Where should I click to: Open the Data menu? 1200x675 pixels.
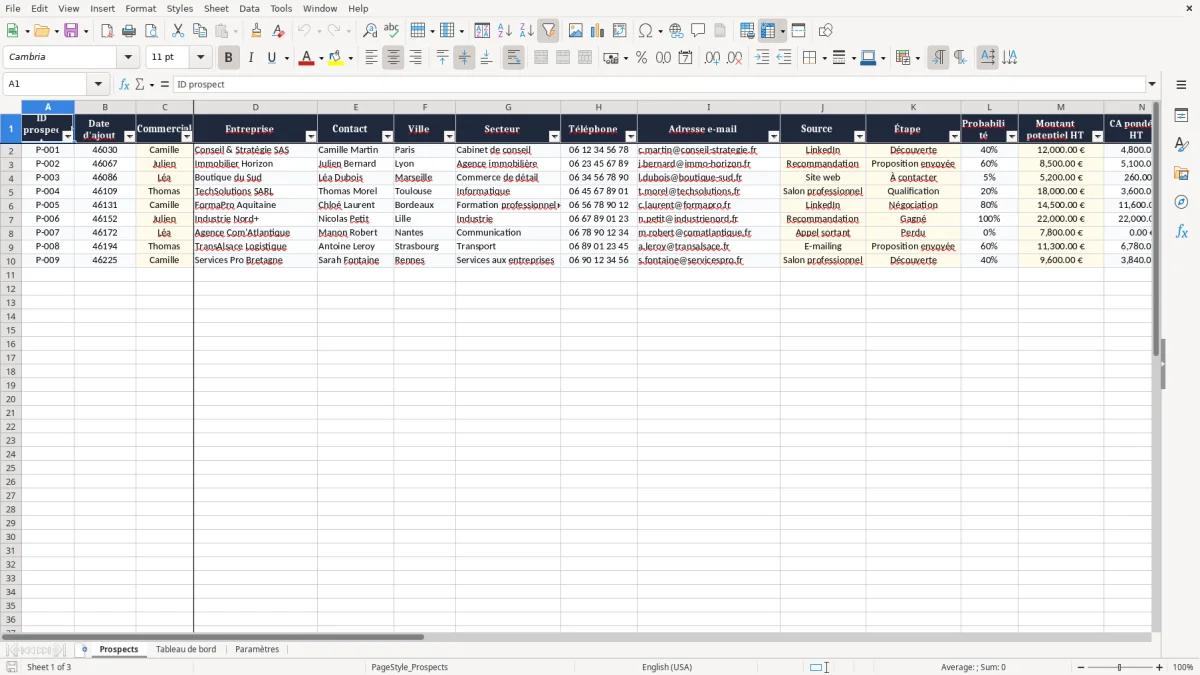click(x=249, y=8)
